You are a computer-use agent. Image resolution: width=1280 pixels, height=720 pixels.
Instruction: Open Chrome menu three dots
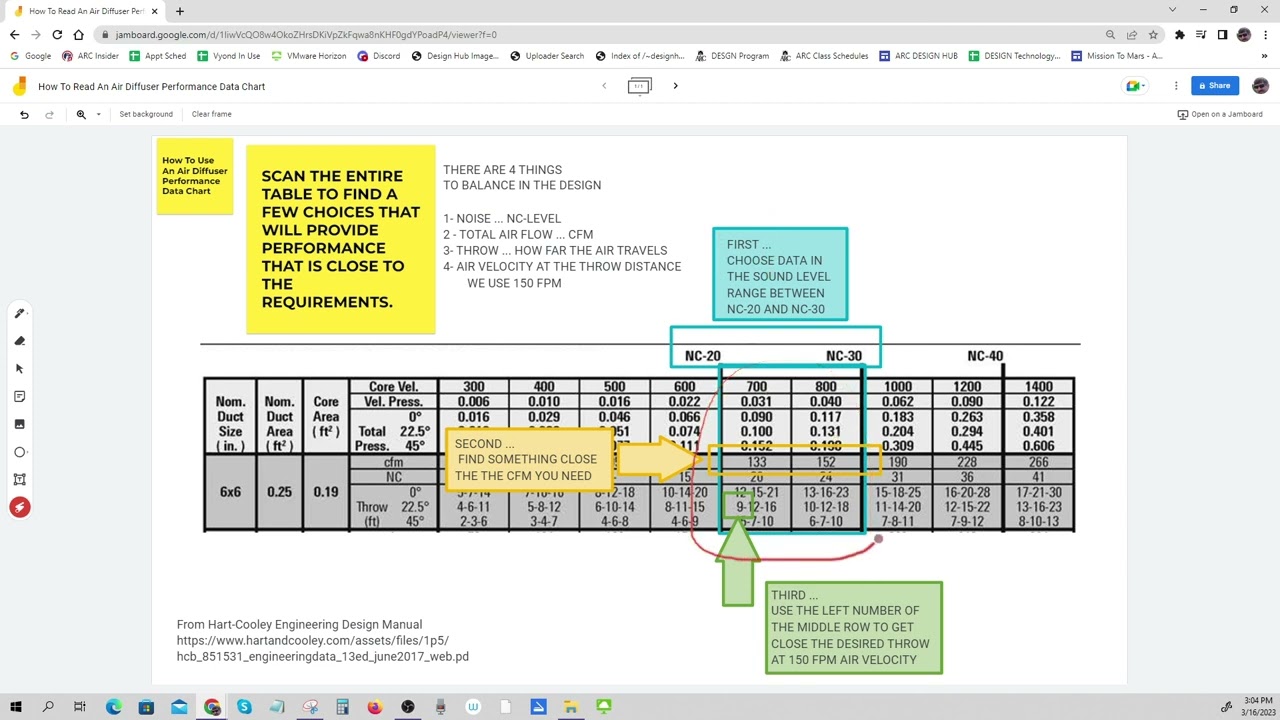[1266, 35]
